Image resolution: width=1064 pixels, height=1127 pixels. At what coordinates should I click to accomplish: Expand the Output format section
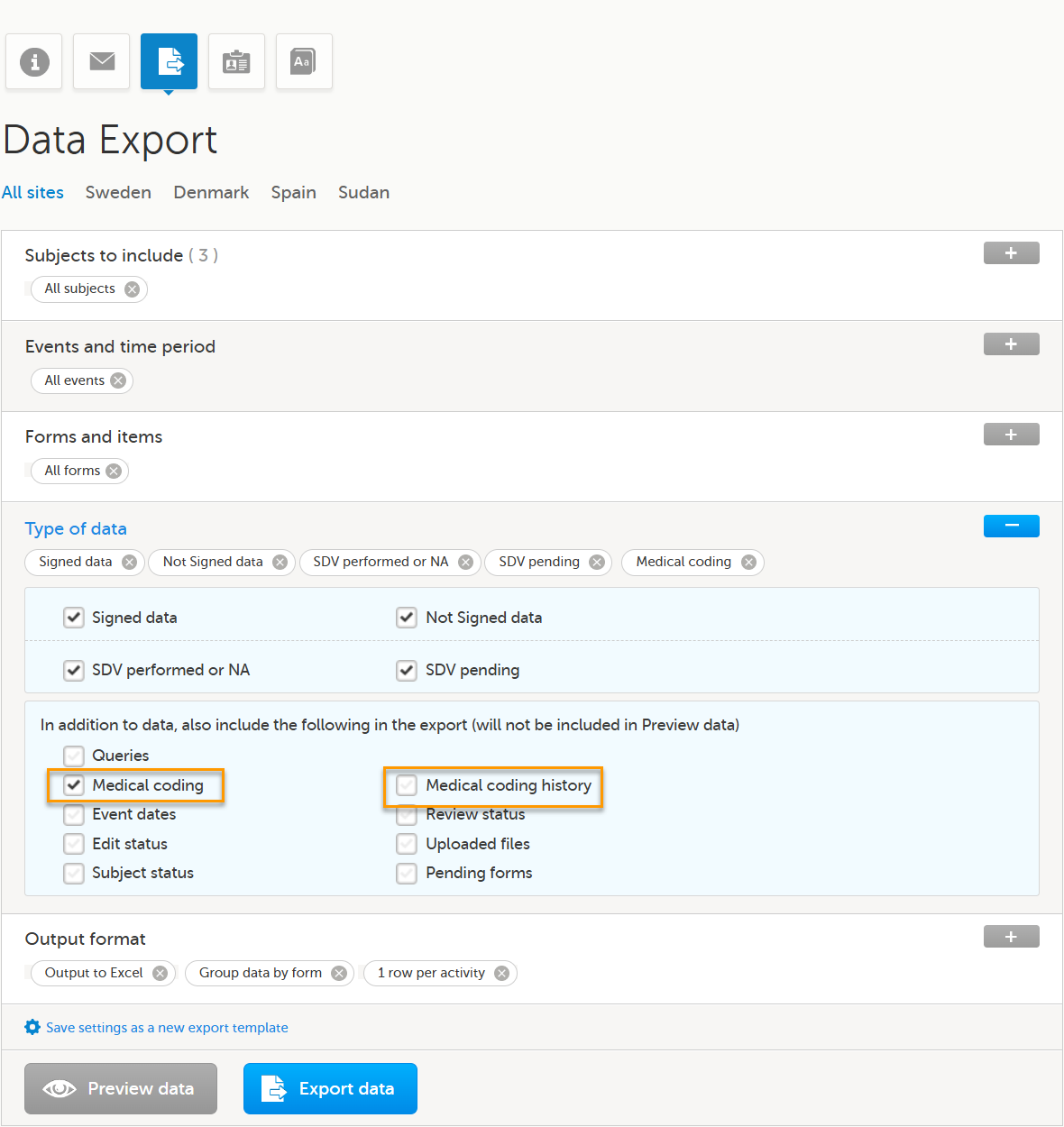[1011, 937]
